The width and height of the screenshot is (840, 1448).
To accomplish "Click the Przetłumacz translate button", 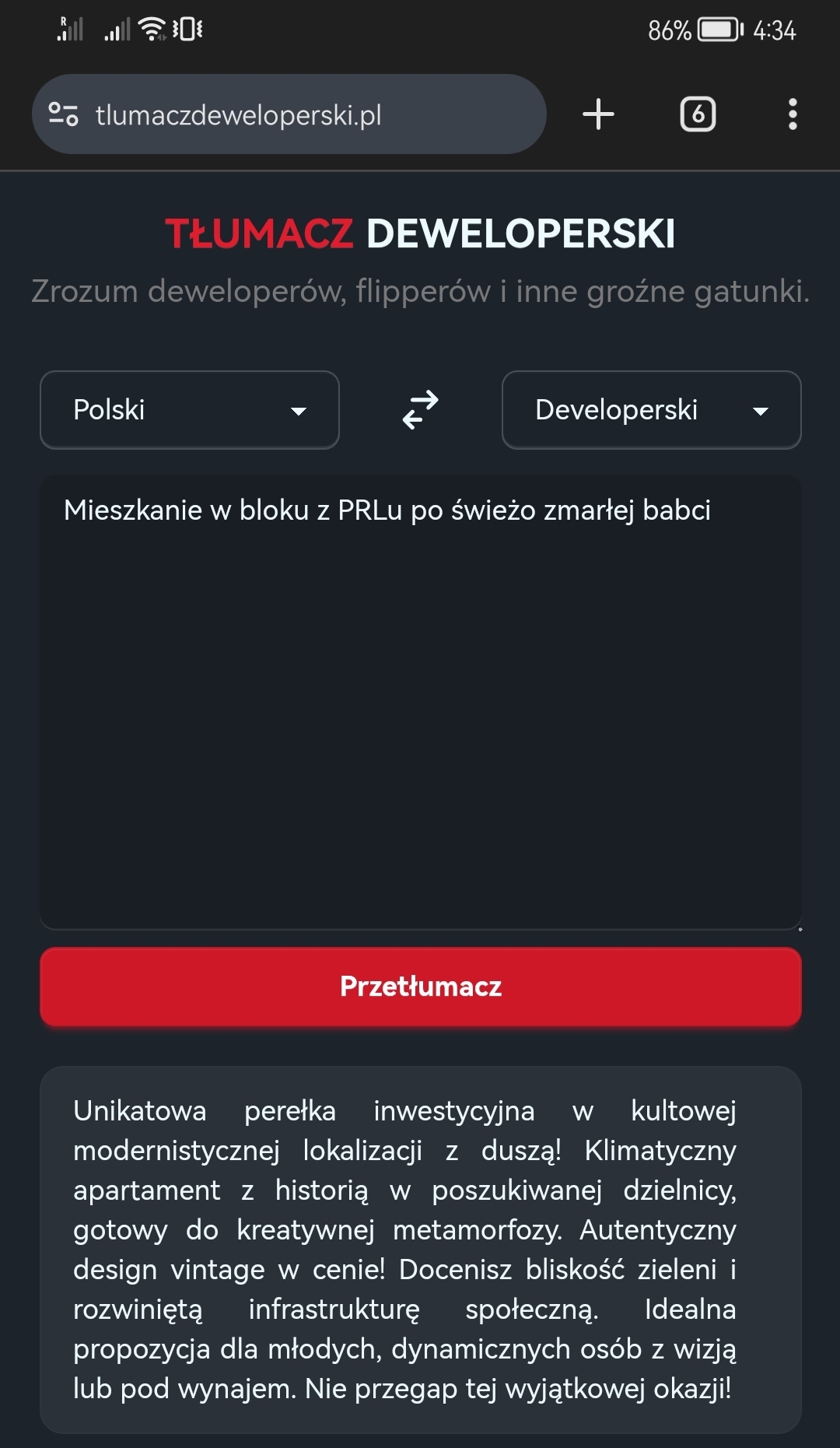I will click(x=420, y=987).
